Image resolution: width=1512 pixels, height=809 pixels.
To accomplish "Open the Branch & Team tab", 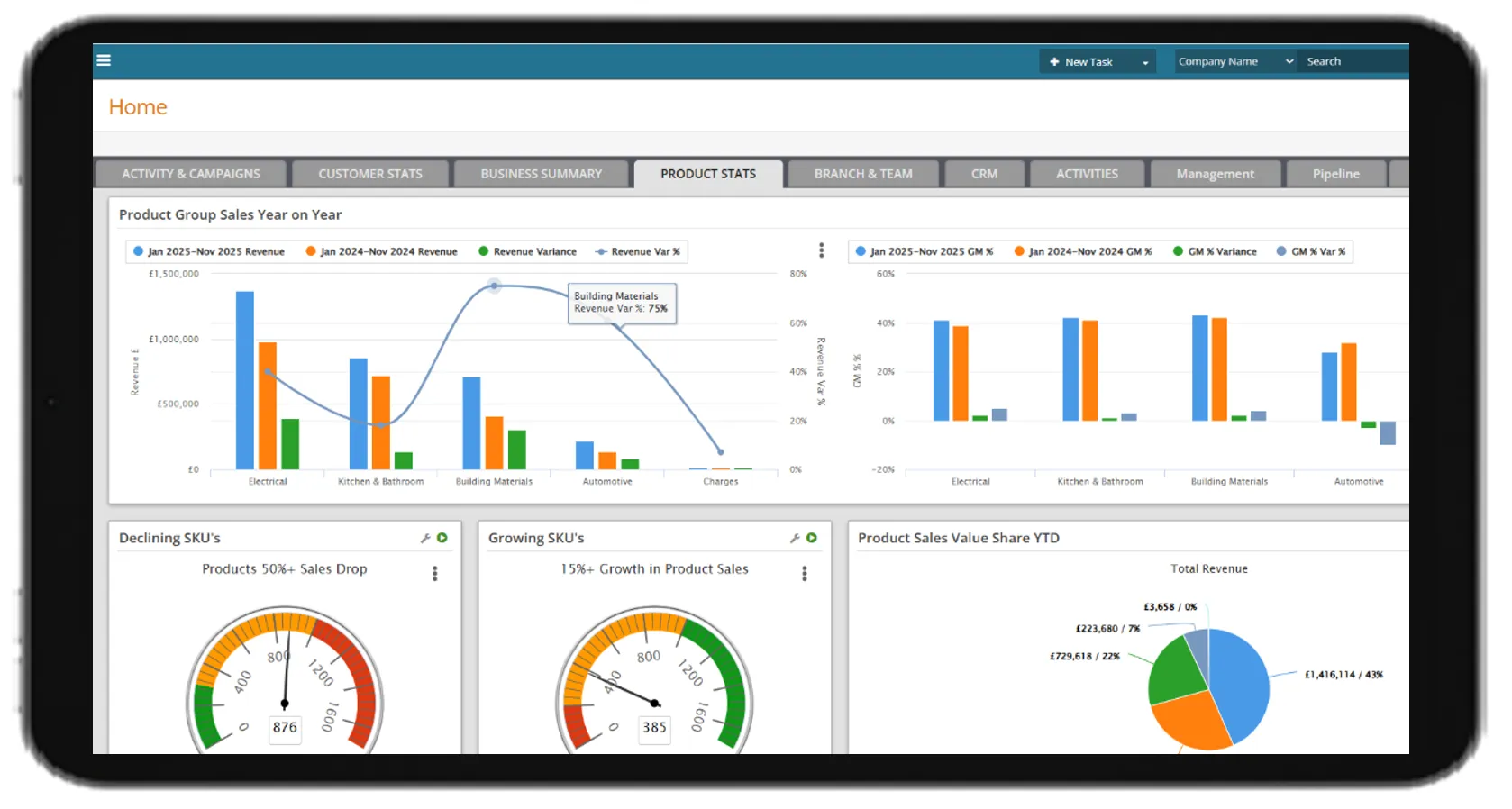I will [863, 174].
